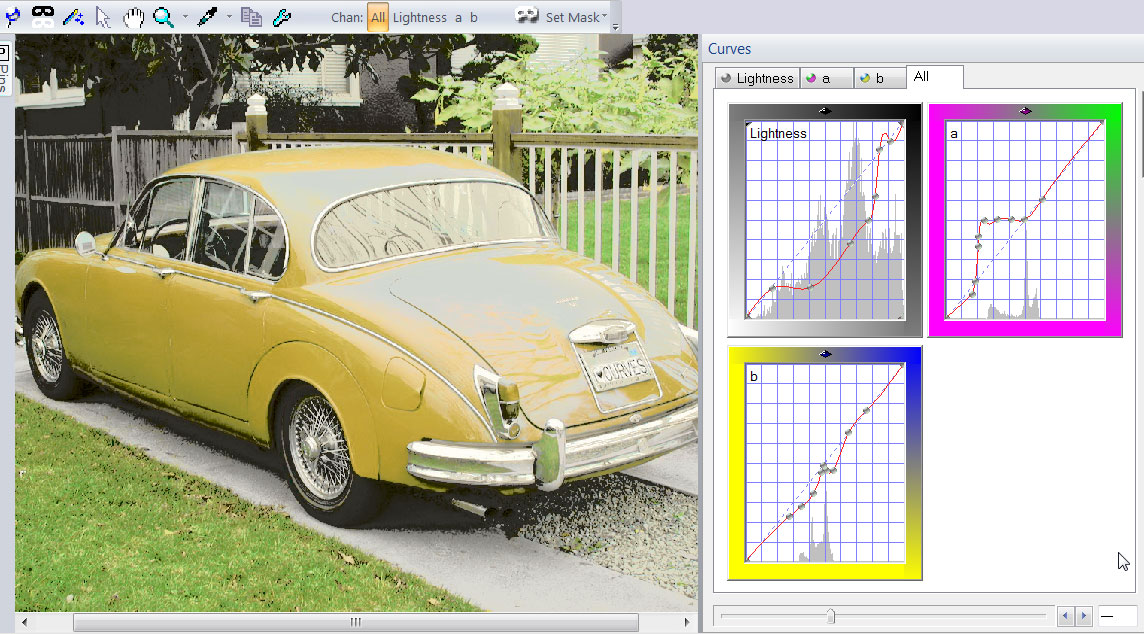Click the value field right of slider arrows
Viewport: 1144px width, 634px height.
[x=1117, y=616]
